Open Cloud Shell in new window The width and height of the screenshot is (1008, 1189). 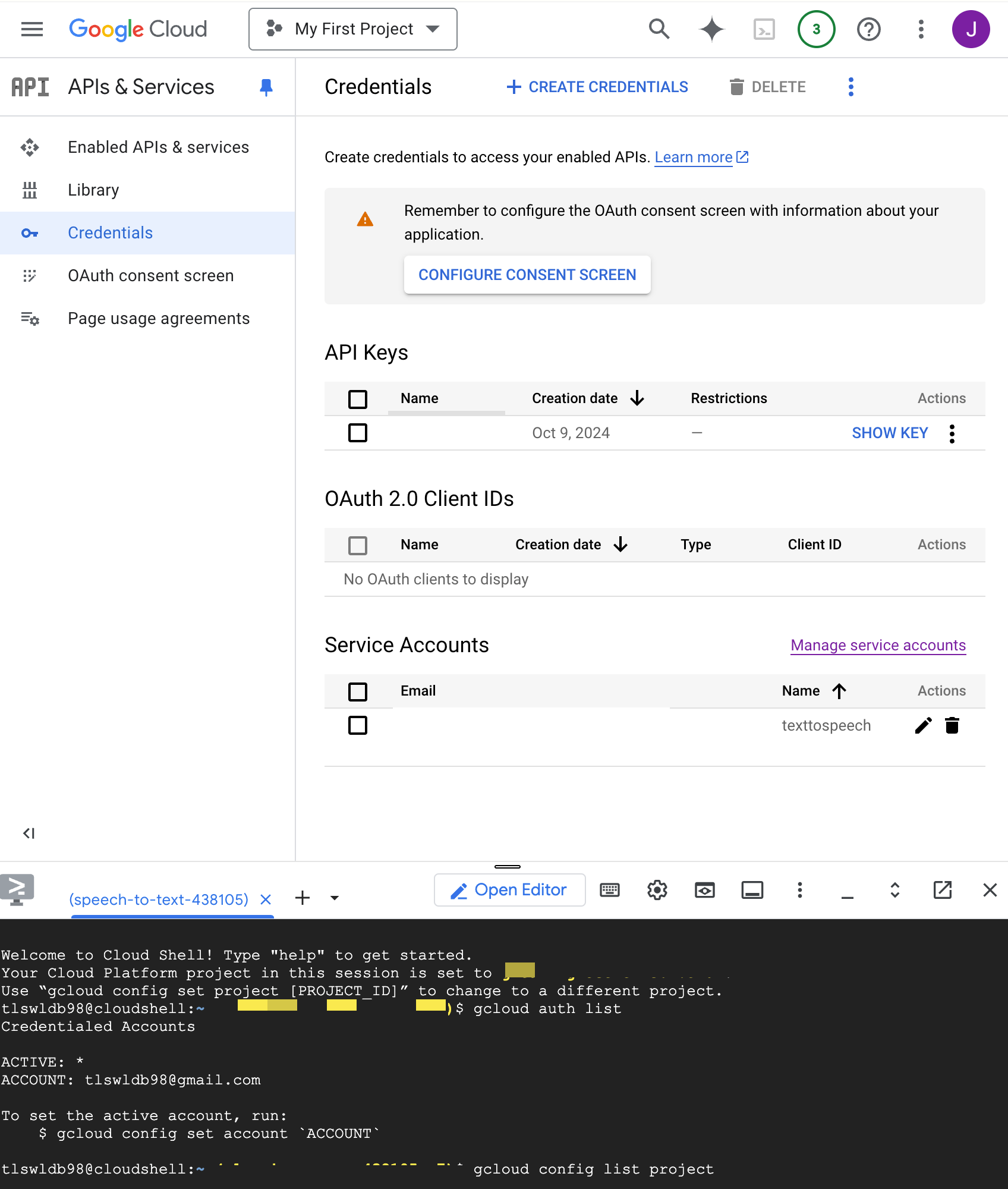943,890
